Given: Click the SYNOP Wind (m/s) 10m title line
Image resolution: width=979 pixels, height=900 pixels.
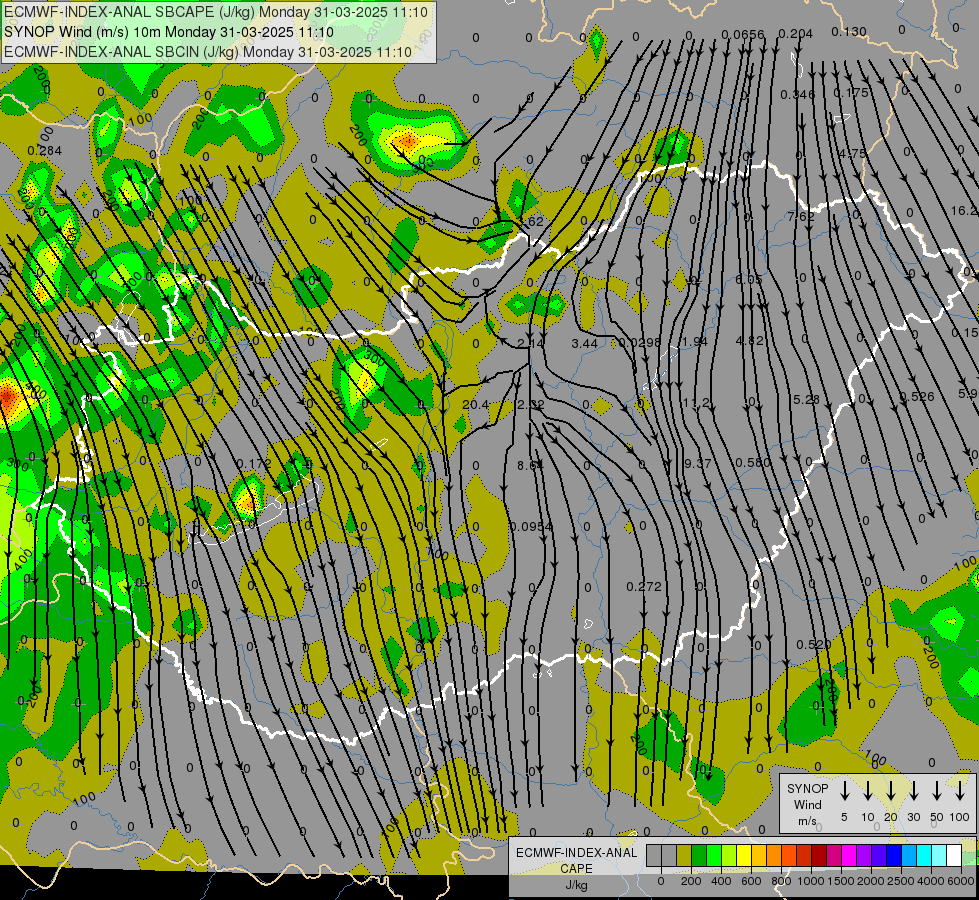Looking at the screenshot, I should click(x=169, y=32).
